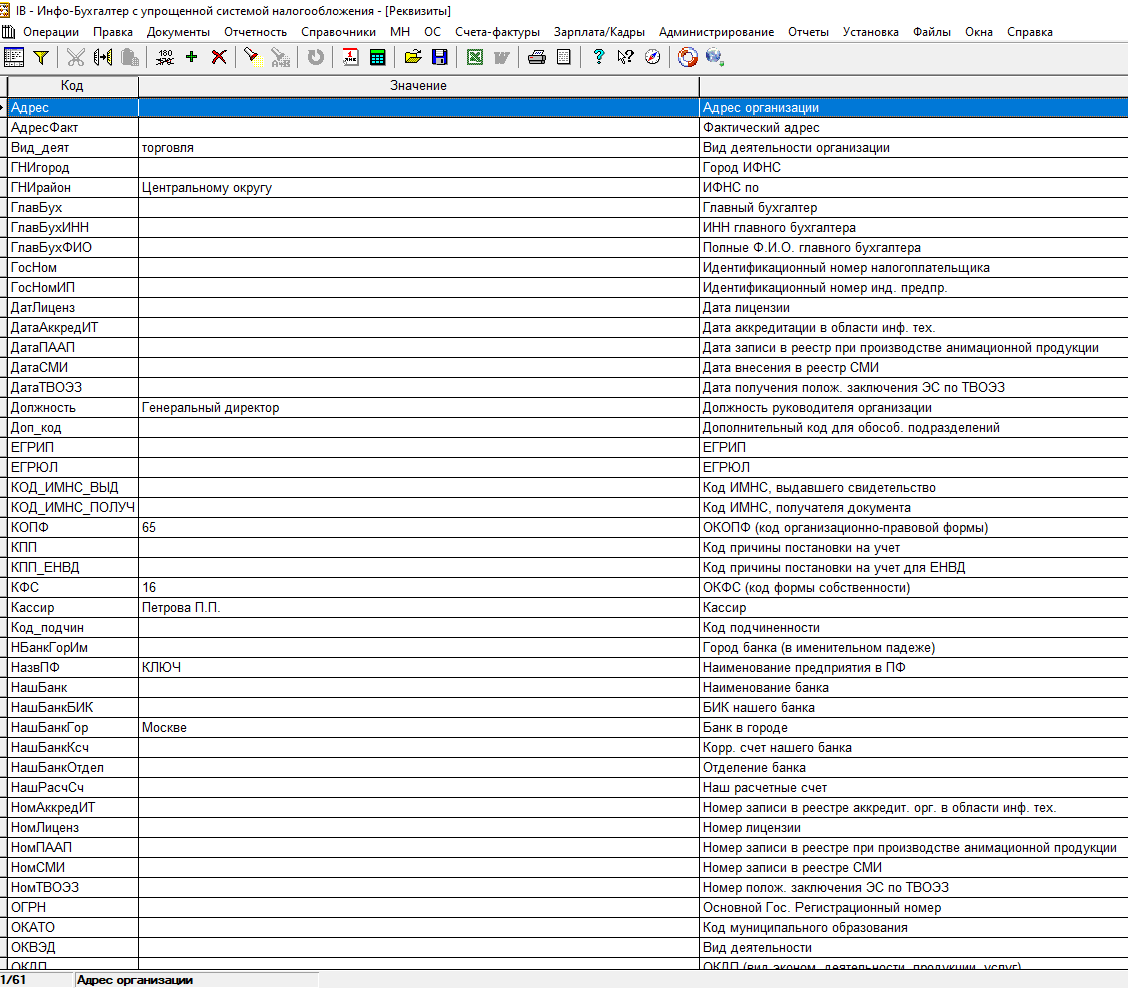Click the БИК нашего банка description
The height and width of the screenshot is (988, 1128).
(x=914, y=707)
